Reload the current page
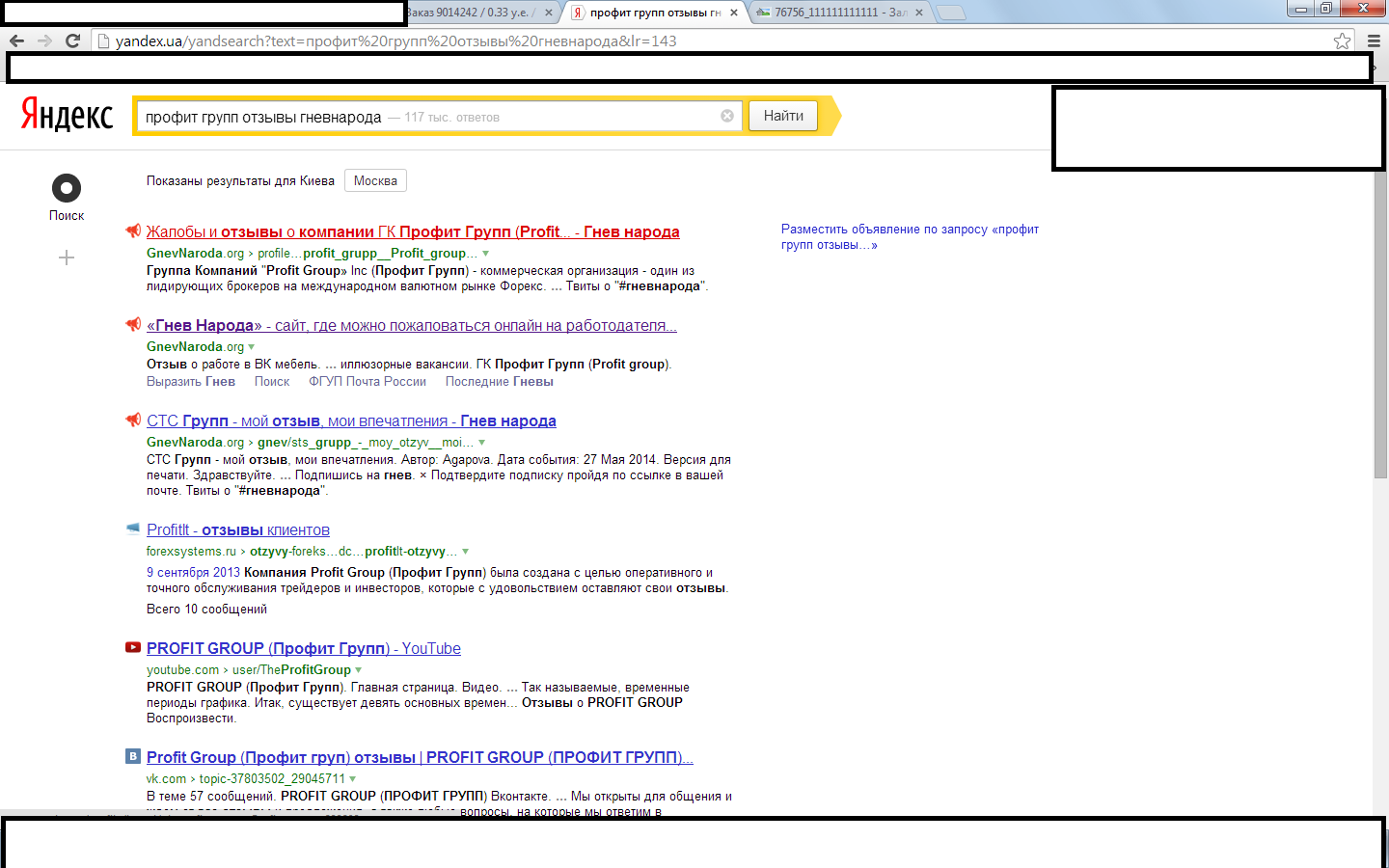The height and width of the screenshot is (868, 1389). click(72, 41)
